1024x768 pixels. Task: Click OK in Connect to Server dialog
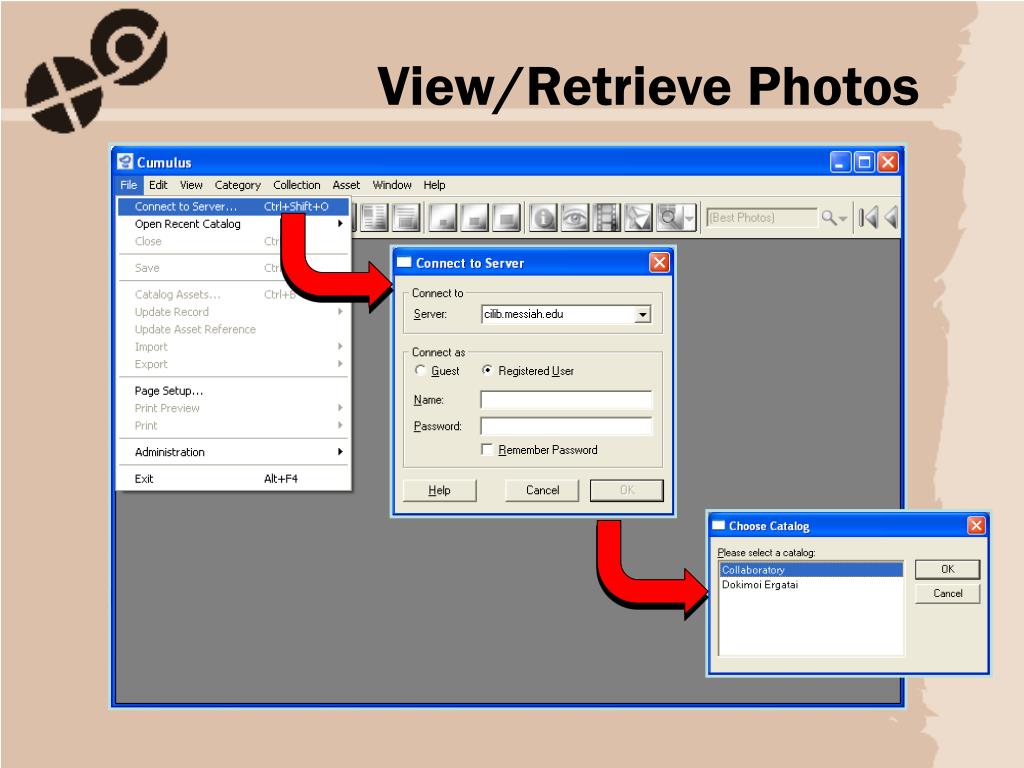click(627, 490)
